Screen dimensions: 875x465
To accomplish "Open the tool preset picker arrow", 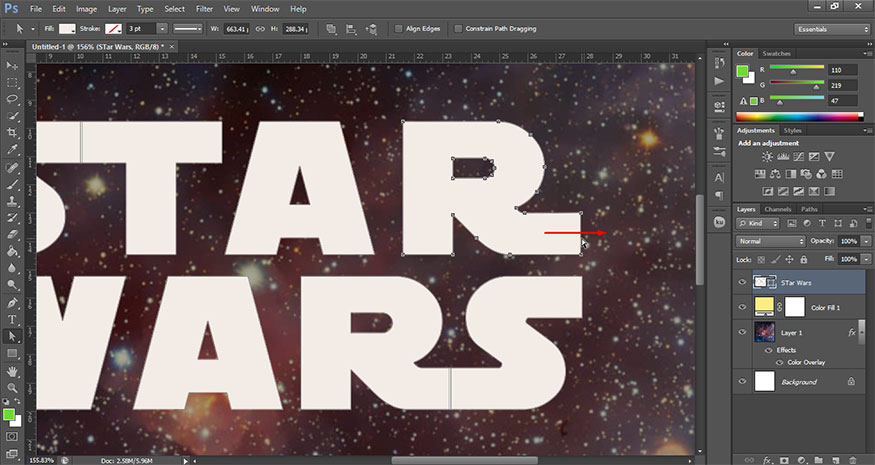I will click(32, 29).
